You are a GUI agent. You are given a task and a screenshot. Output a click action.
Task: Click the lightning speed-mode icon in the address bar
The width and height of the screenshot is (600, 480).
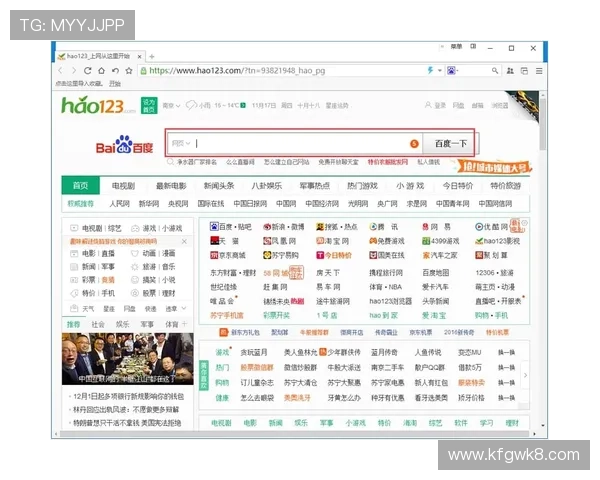coord(430,70)
